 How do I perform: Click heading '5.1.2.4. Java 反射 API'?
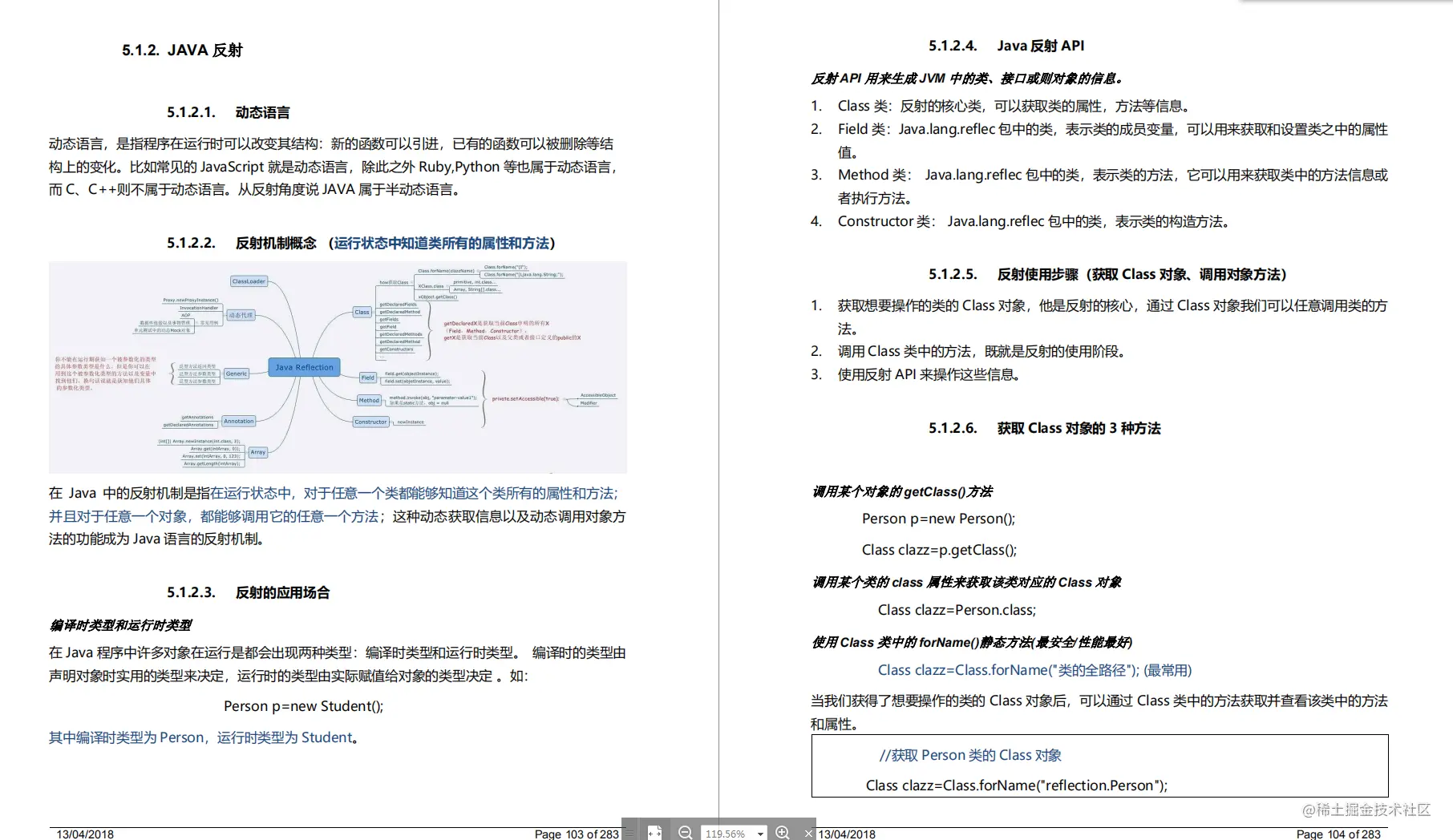coord(1006,46)
